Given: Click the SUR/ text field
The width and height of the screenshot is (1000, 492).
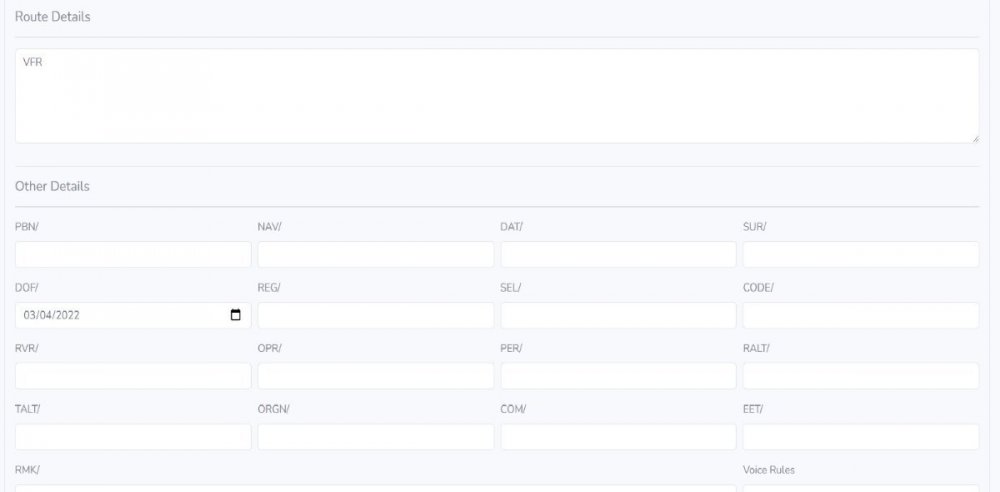Looking at the screenshot, I should click(x=860, y=254).
